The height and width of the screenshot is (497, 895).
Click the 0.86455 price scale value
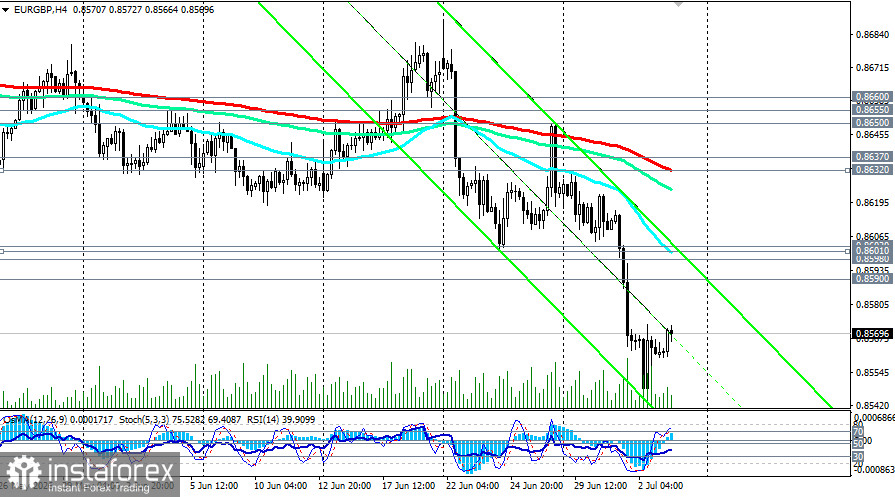coord(873,135)
